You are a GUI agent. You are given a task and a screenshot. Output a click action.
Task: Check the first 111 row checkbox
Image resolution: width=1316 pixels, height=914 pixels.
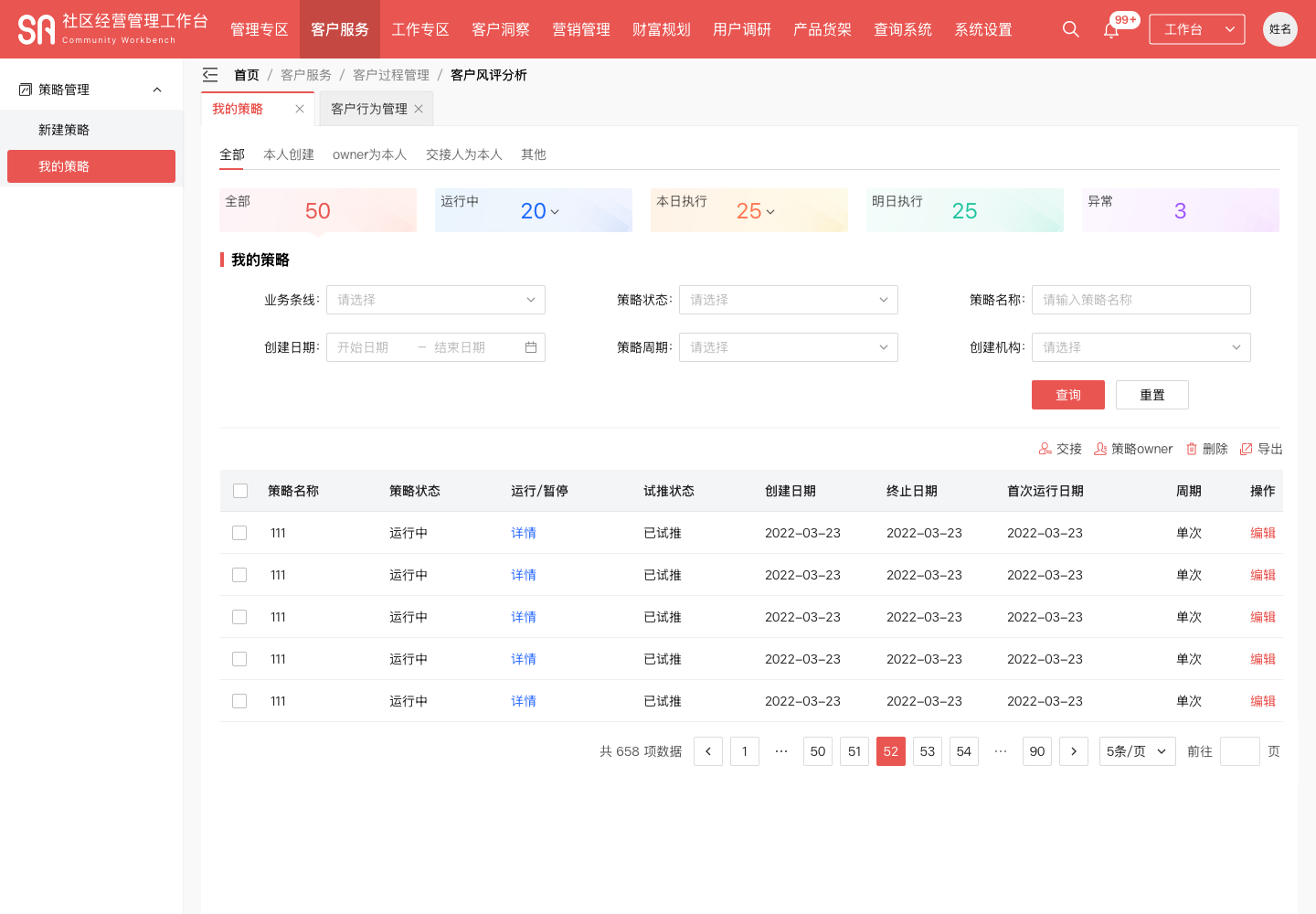pyautogui.click(x=239, y=533)
